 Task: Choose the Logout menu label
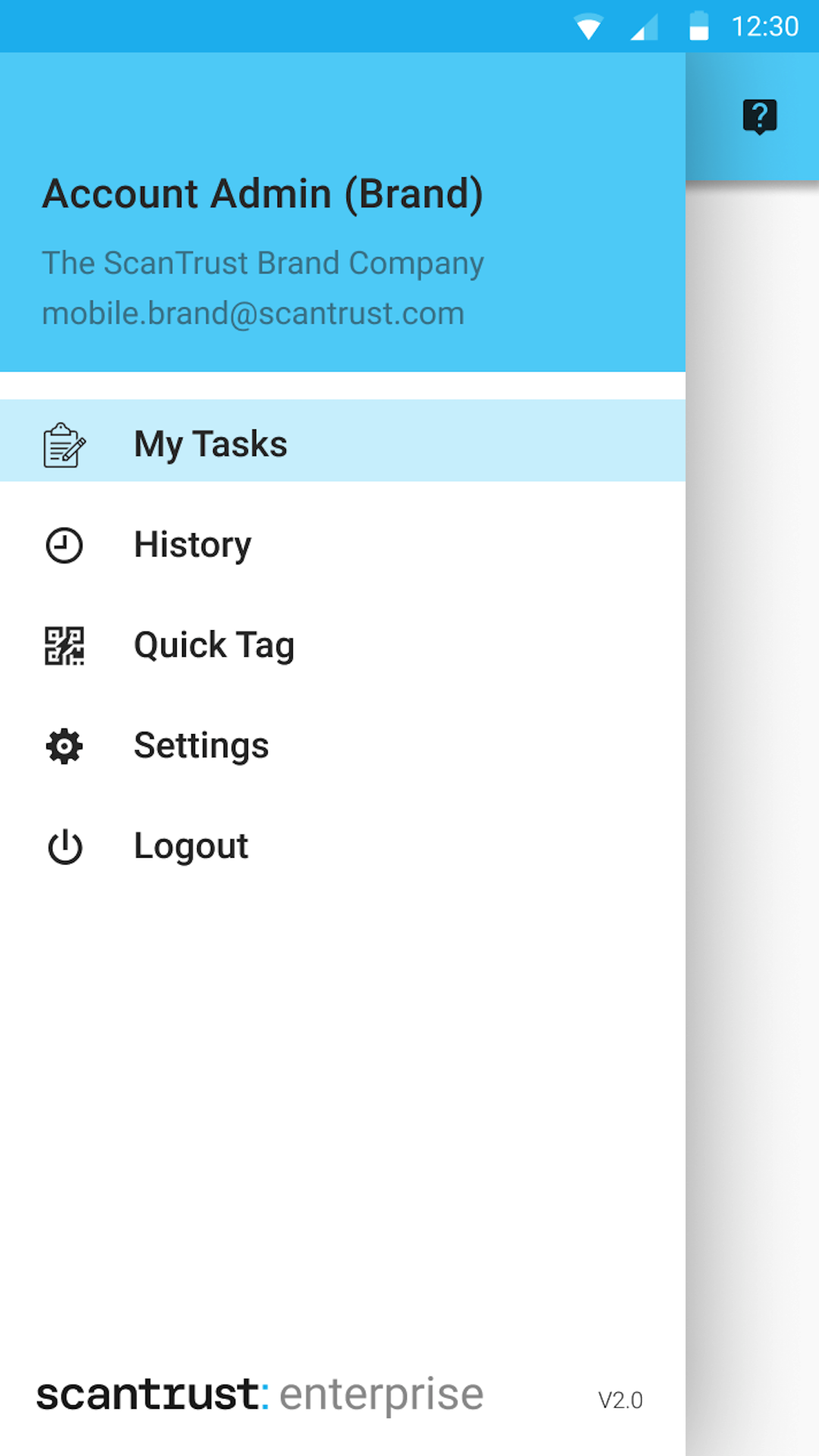[191, 847]
